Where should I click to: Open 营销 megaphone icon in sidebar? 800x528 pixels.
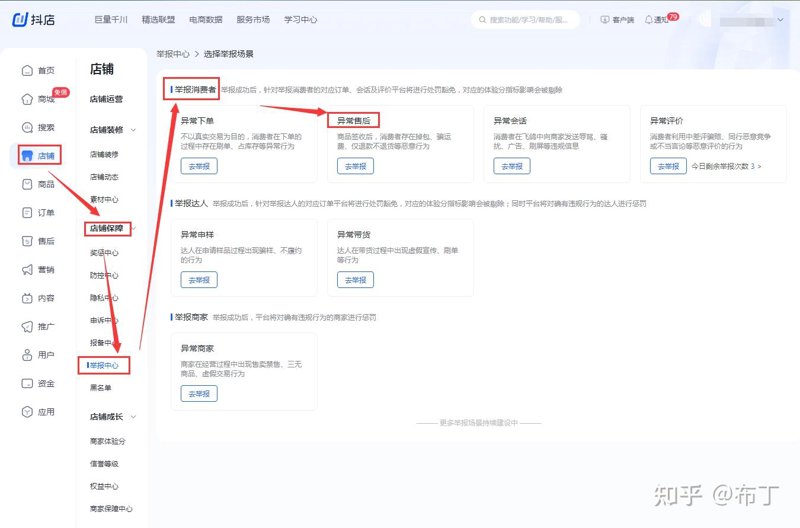click(x=27, y=269)
